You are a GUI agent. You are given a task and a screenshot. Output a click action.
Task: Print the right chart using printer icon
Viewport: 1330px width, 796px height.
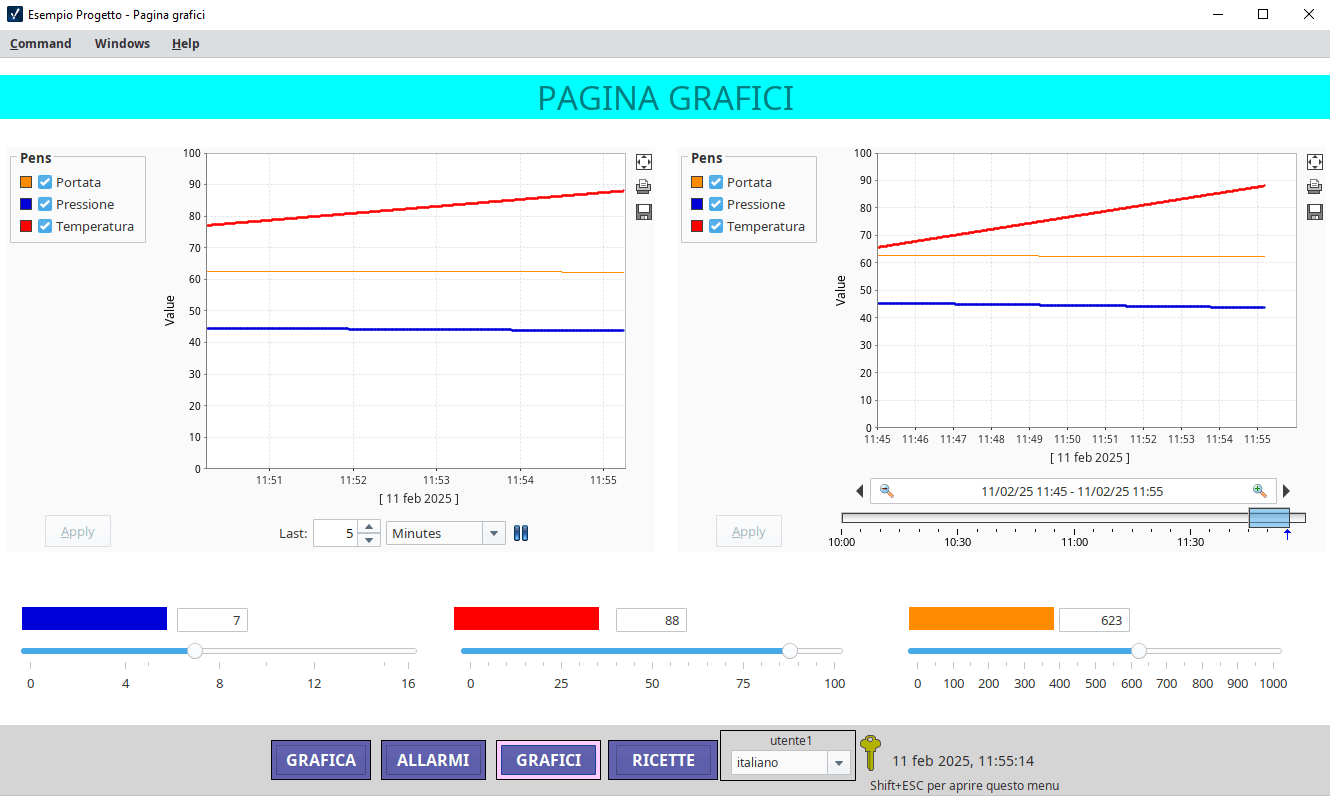click(x=1315, y=187)
